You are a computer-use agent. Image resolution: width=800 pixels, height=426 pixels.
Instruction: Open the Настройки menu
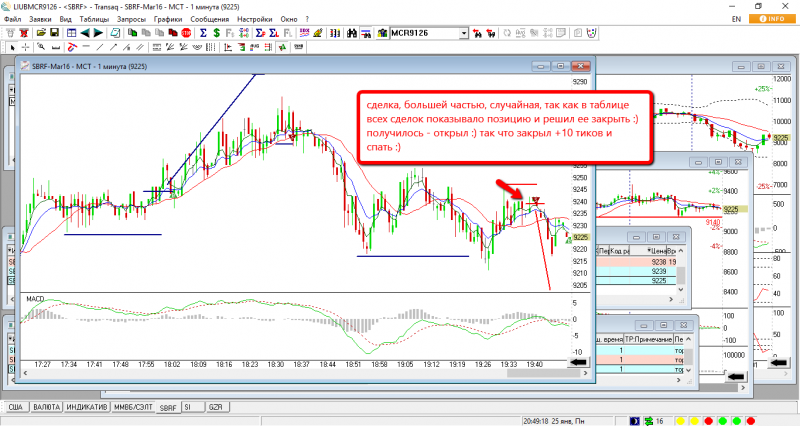coord(255,19)
